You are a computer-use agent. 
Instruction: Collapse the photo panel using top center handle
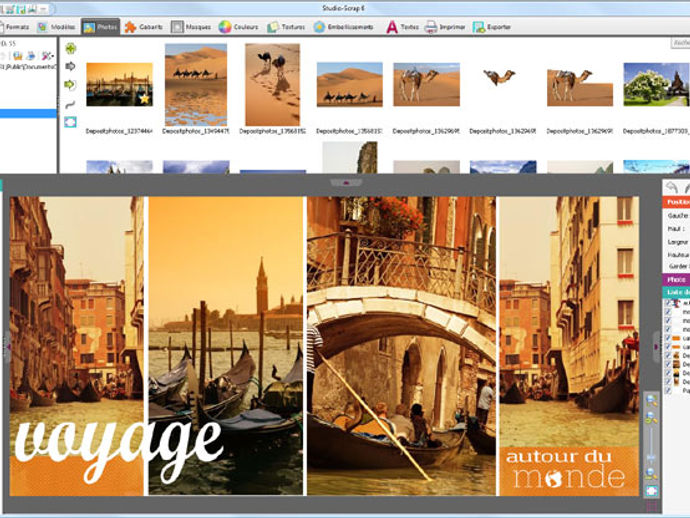346,182
